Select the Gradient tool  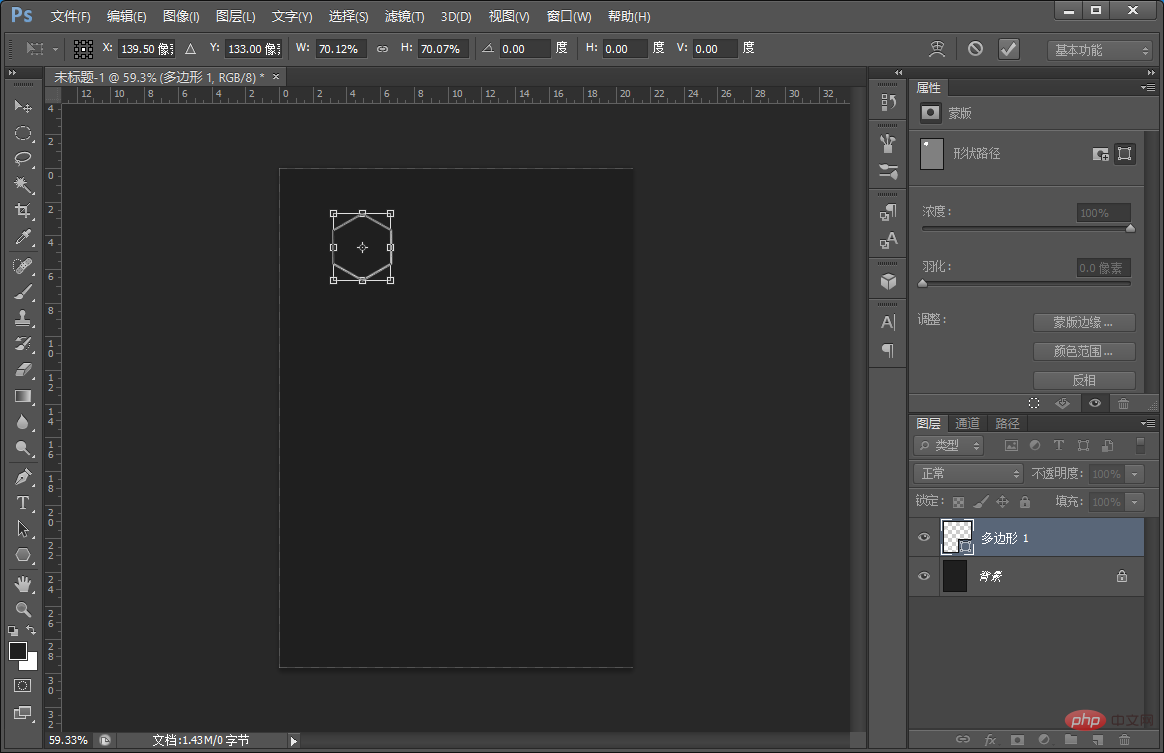pyautogui.click(x=23, y=396)
